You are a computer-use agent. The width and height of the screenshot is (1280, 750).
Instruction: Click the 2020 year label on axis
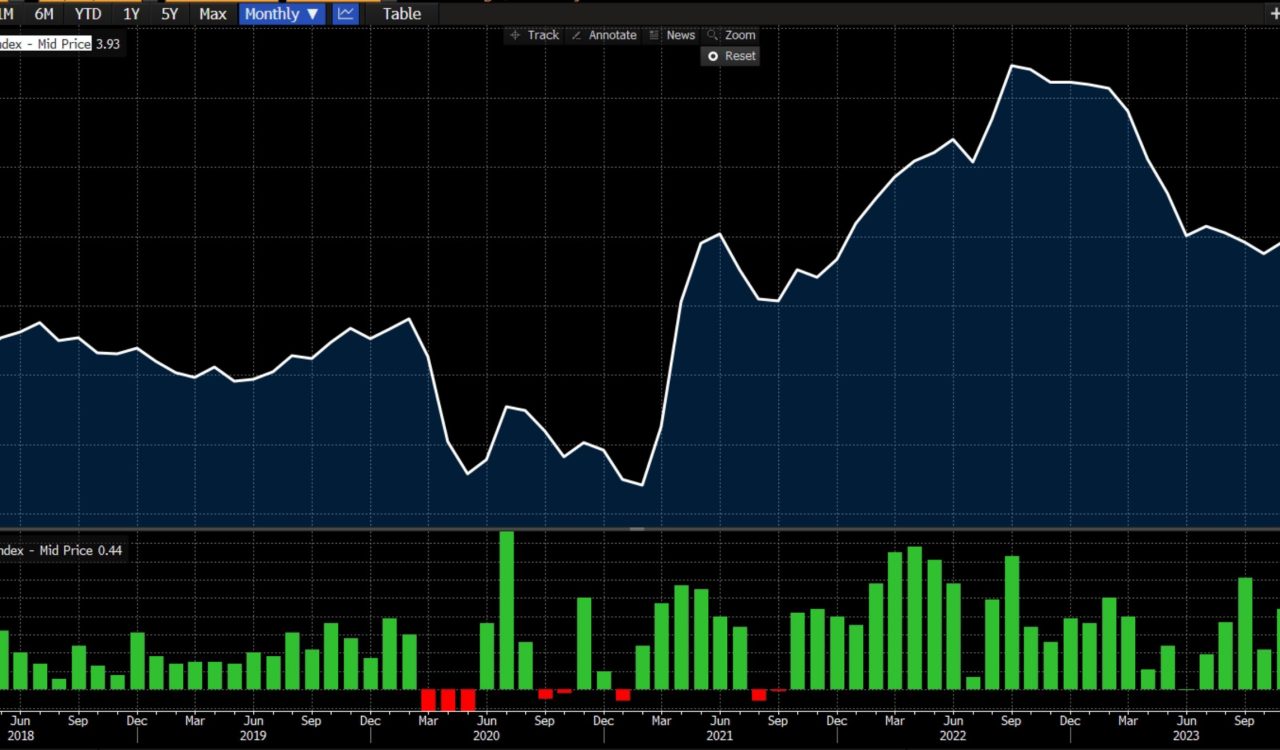click(x=487, y=736)
